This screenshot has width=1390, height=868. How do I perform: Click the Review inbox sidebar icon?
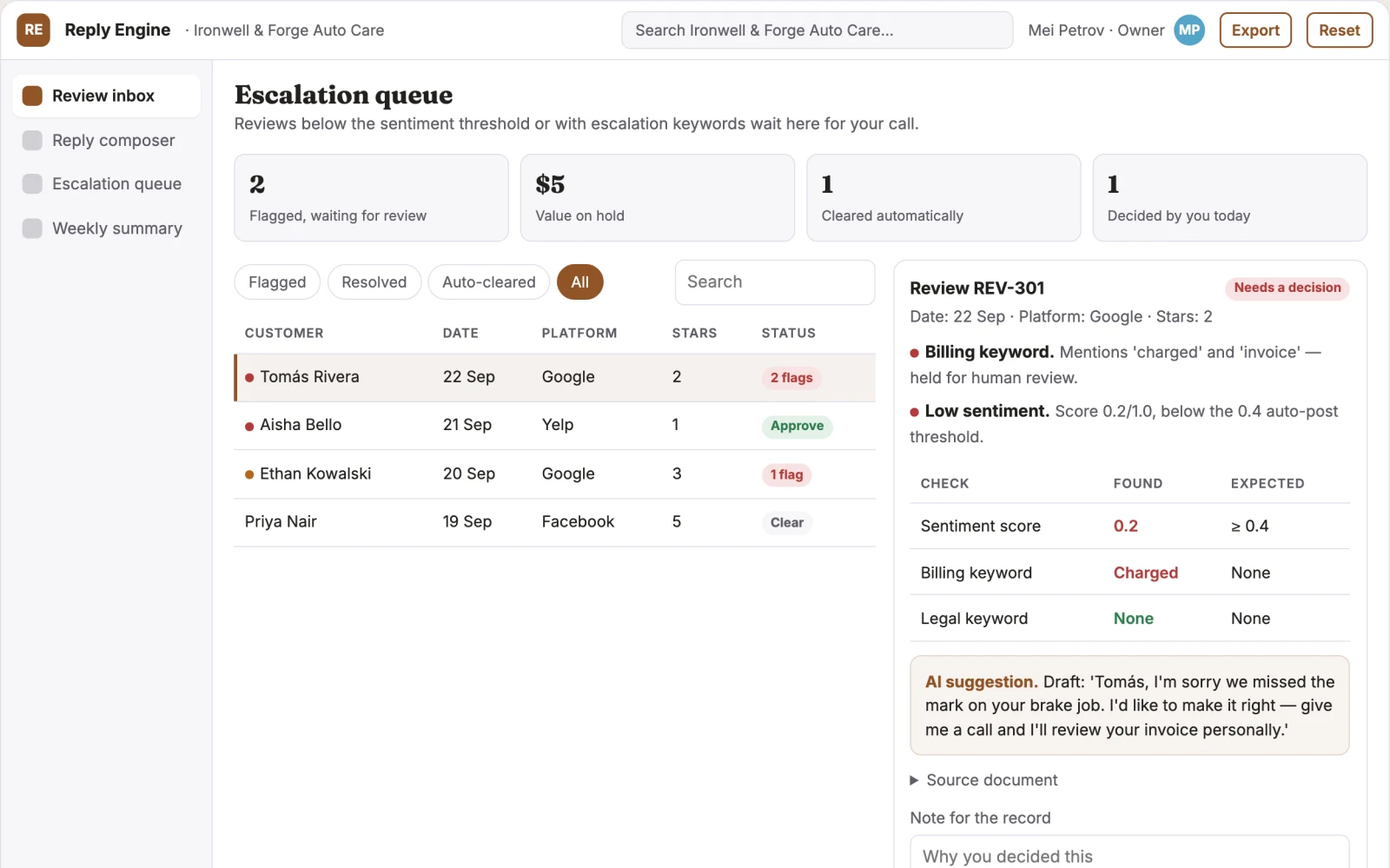[x=32, y=96]
